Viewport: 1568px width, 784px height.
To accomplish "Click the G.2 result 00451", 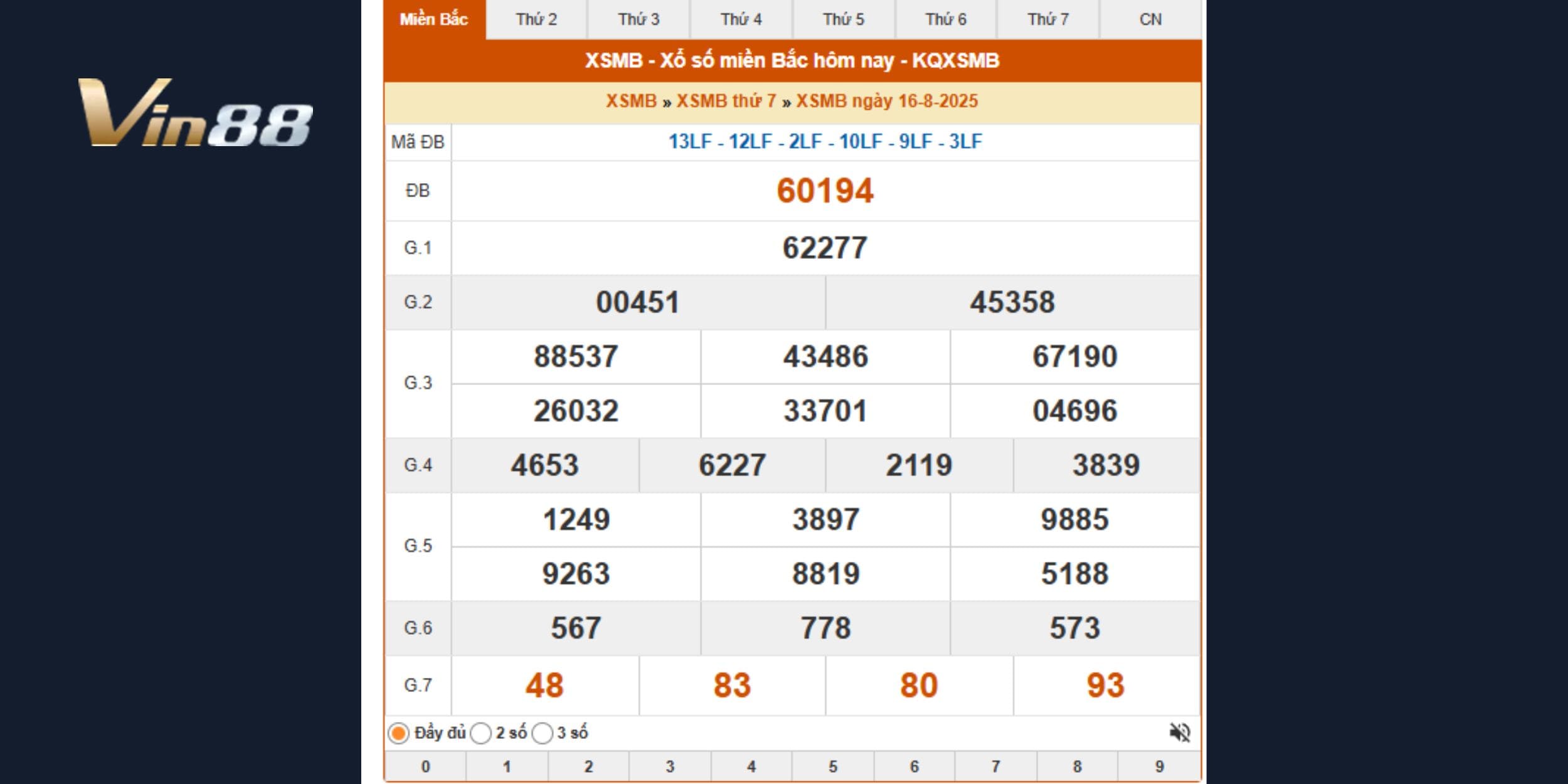I will 638,302.
